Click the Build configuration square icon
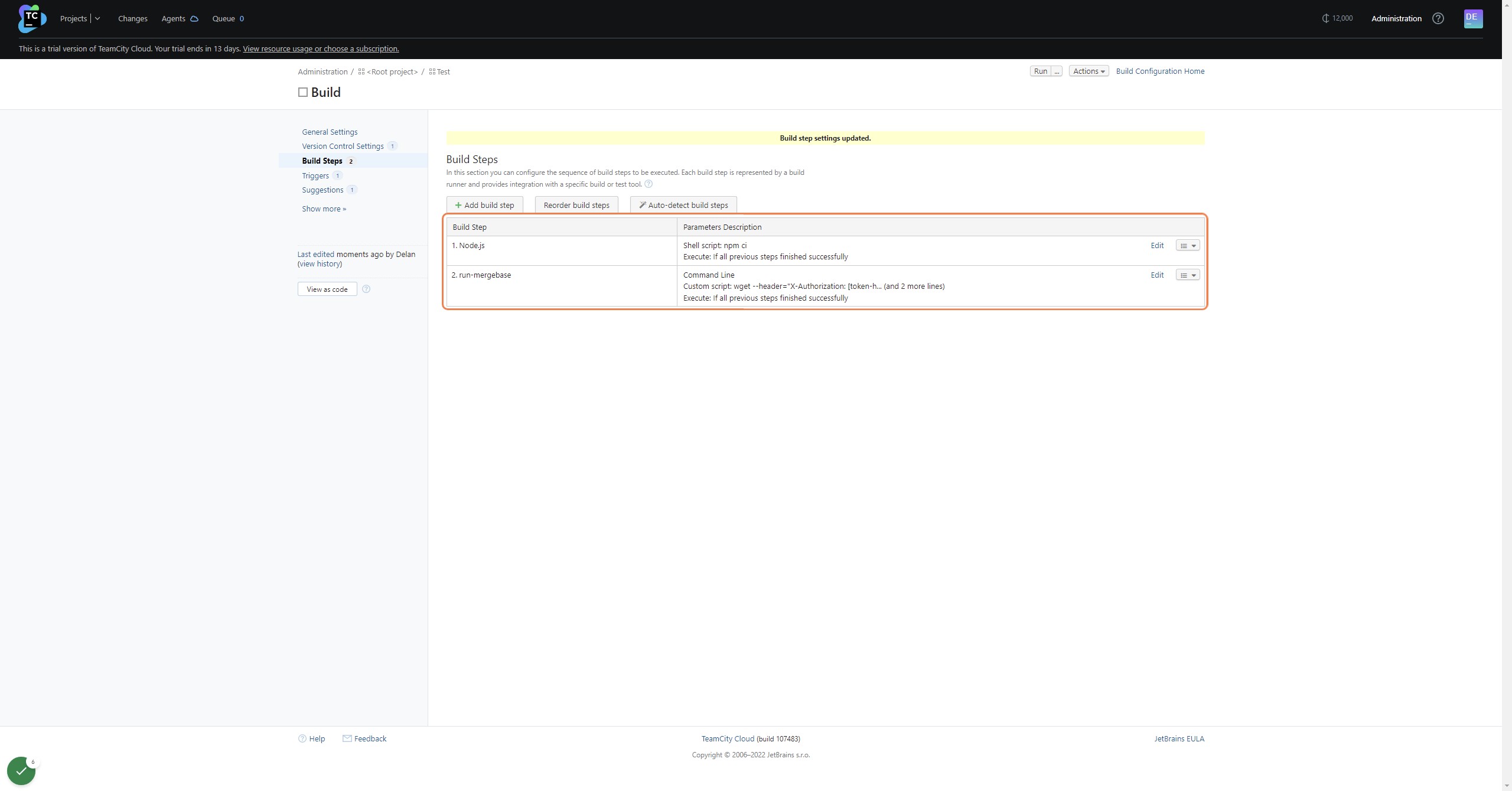The height and width of the screenshot is (791, 1512). click(303, 92)
